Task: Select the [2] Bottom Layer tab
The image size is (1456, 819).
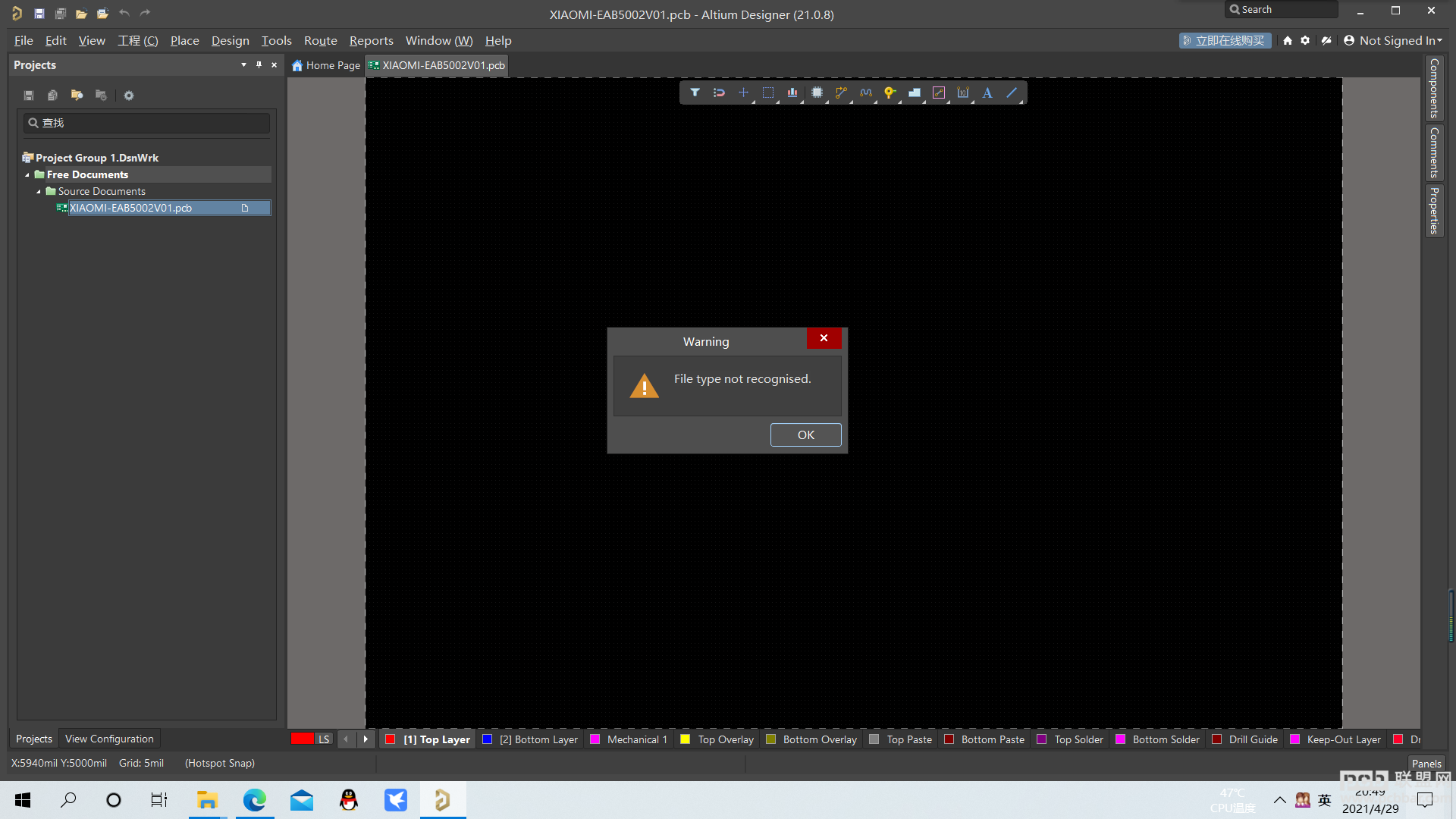Action: point(531,739)
